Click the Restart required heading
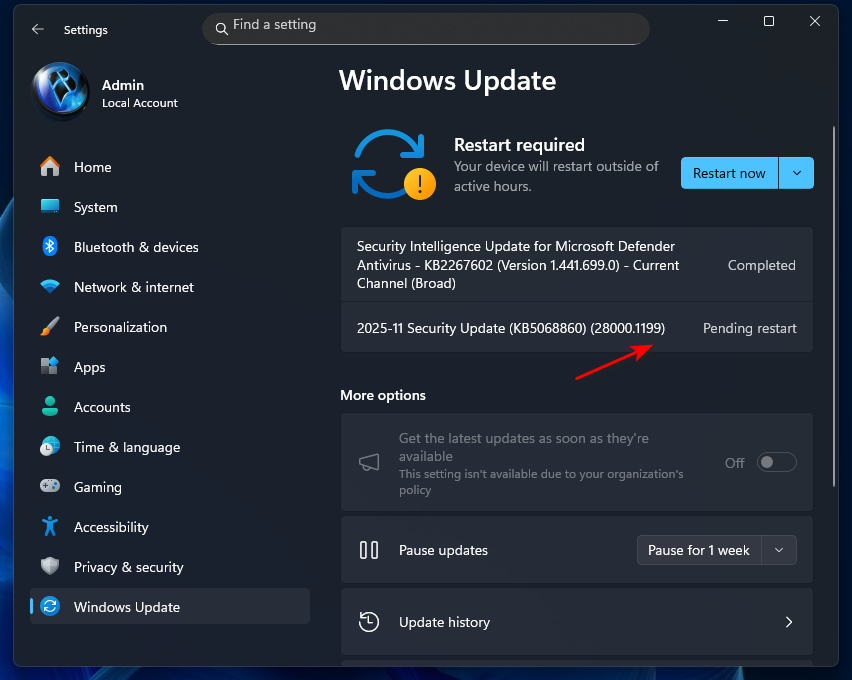This screenshot has height=680, width=852. pyautogui.click(x=519, y=145)
